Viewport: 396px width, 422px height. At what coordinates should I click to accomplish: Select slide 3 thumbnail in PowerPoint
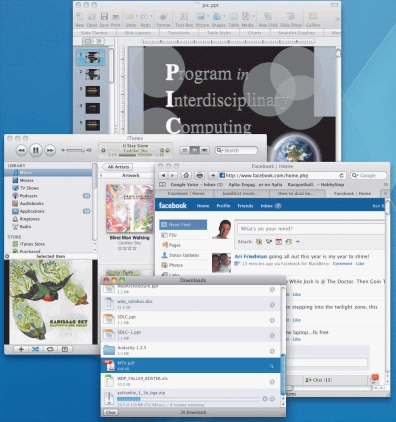[92, 91]
